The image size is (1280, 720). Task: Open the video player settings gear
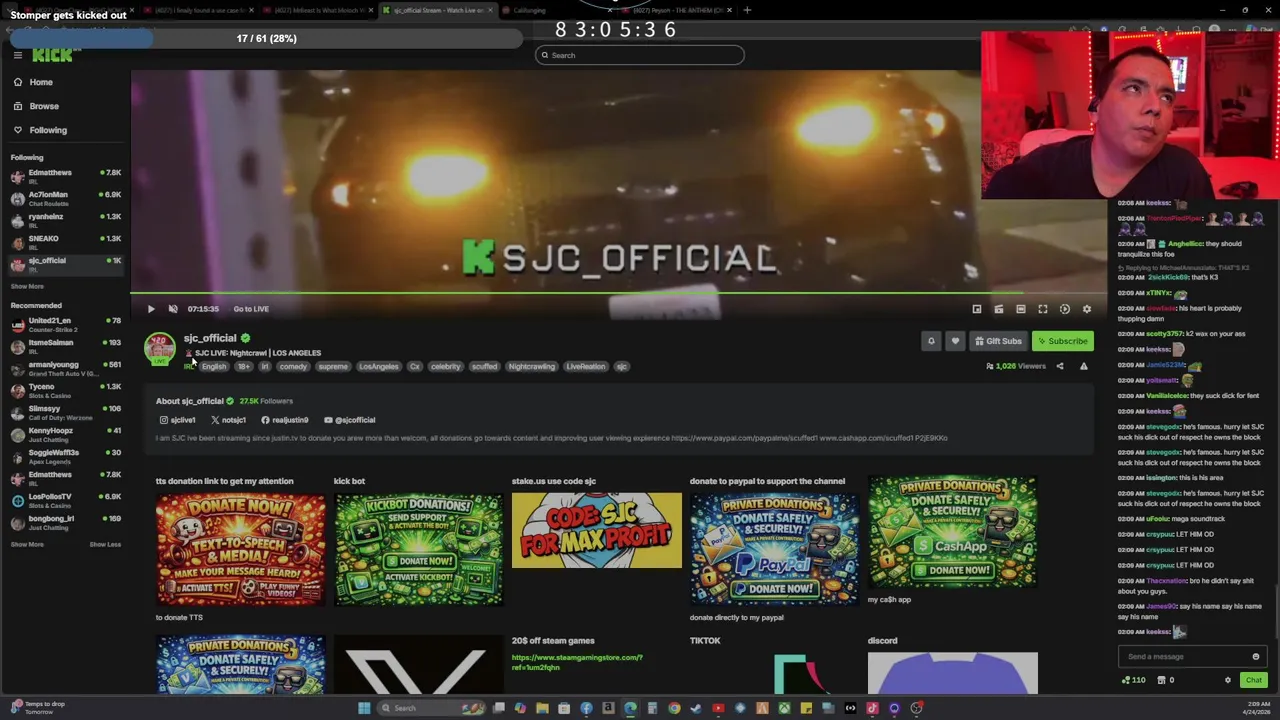click(x=1087, y=309)
